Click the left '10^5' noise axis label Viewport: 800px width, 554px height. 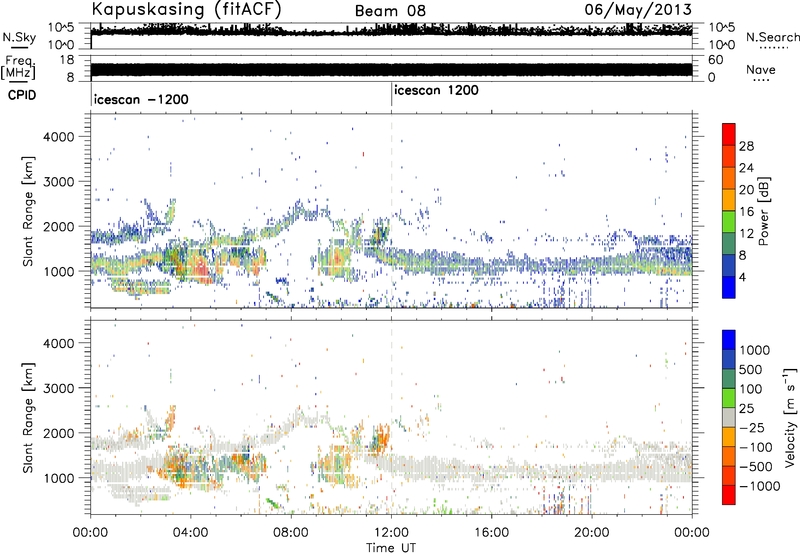pos(61,27)
